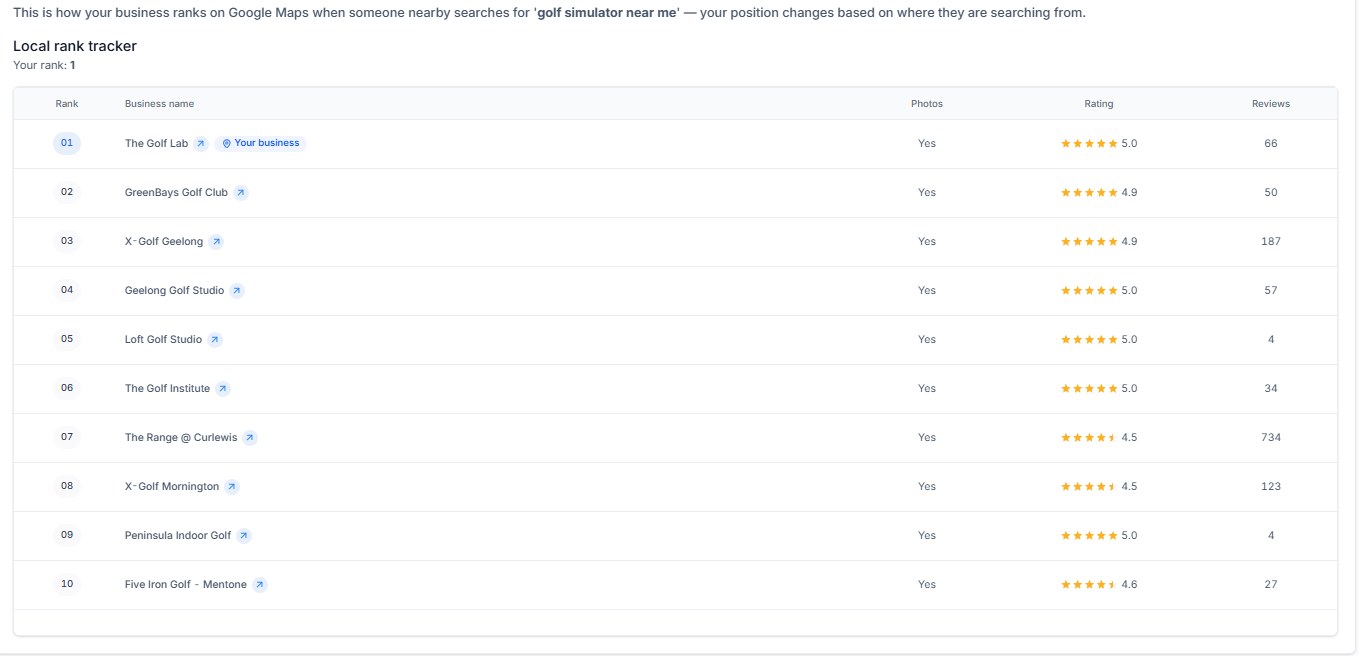1359x656 pixels.
Task: Select the rank 05 badge
Action: [x=67, y=339]
